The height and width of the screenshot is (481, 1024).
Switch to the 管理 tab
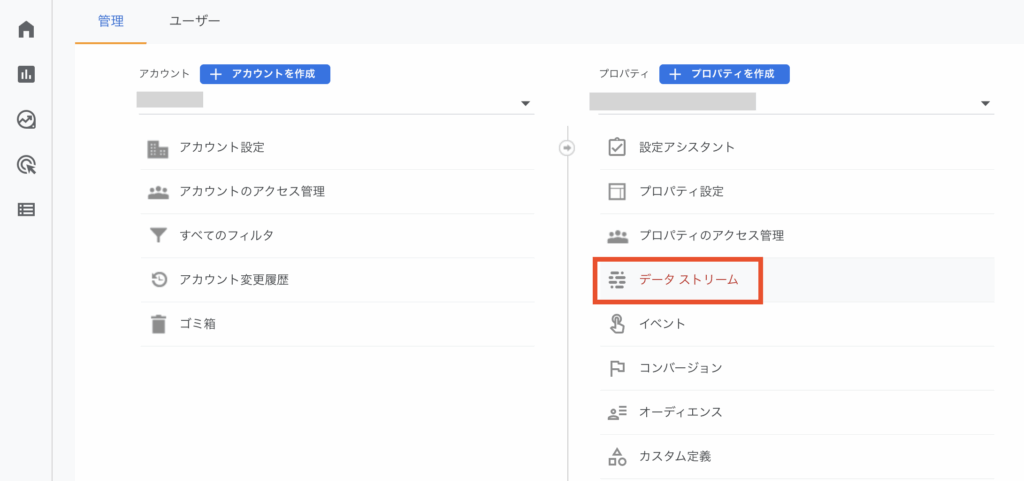coord(110,21)
